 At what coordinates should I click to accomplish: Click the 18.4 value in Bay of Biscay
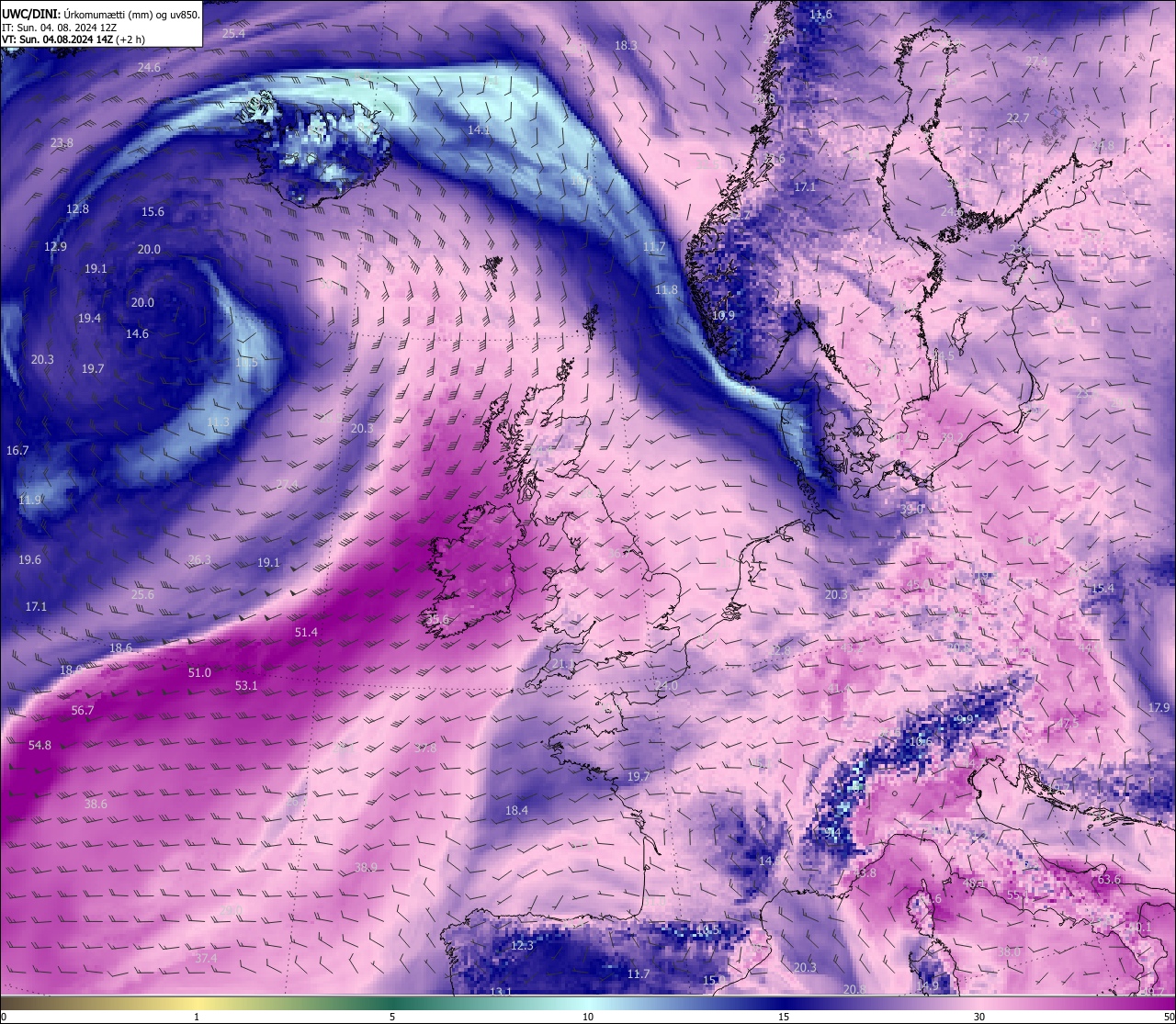tap(516, 810)
